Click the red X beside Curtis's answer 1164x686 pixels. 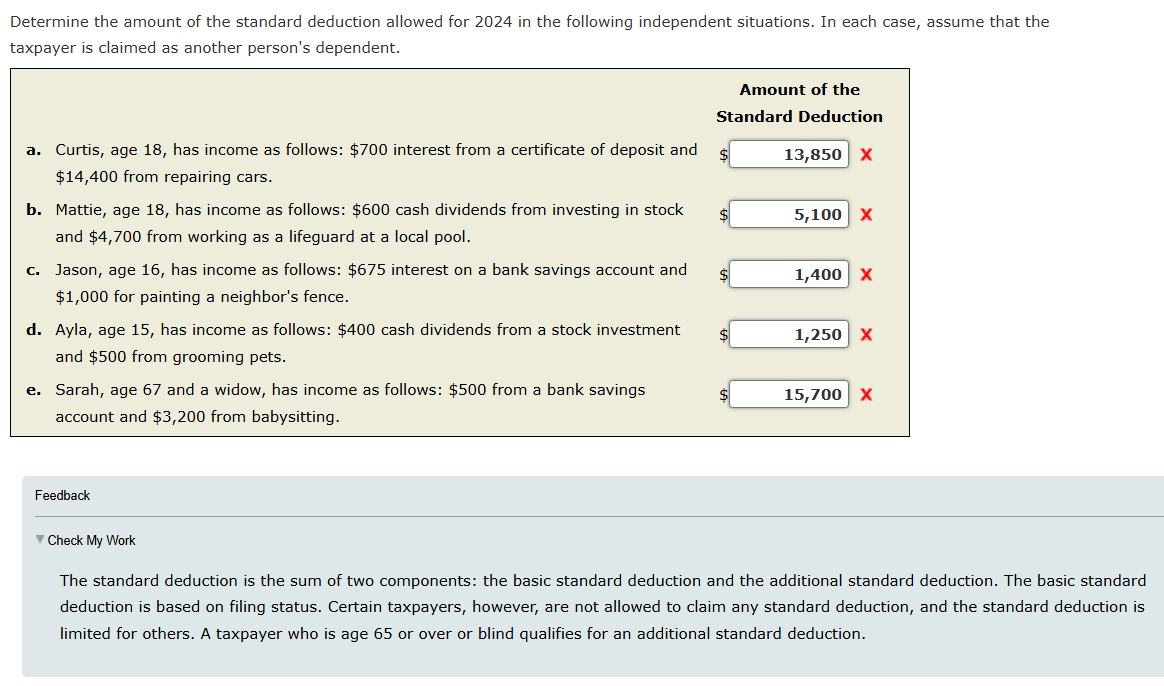click(866, 154)
